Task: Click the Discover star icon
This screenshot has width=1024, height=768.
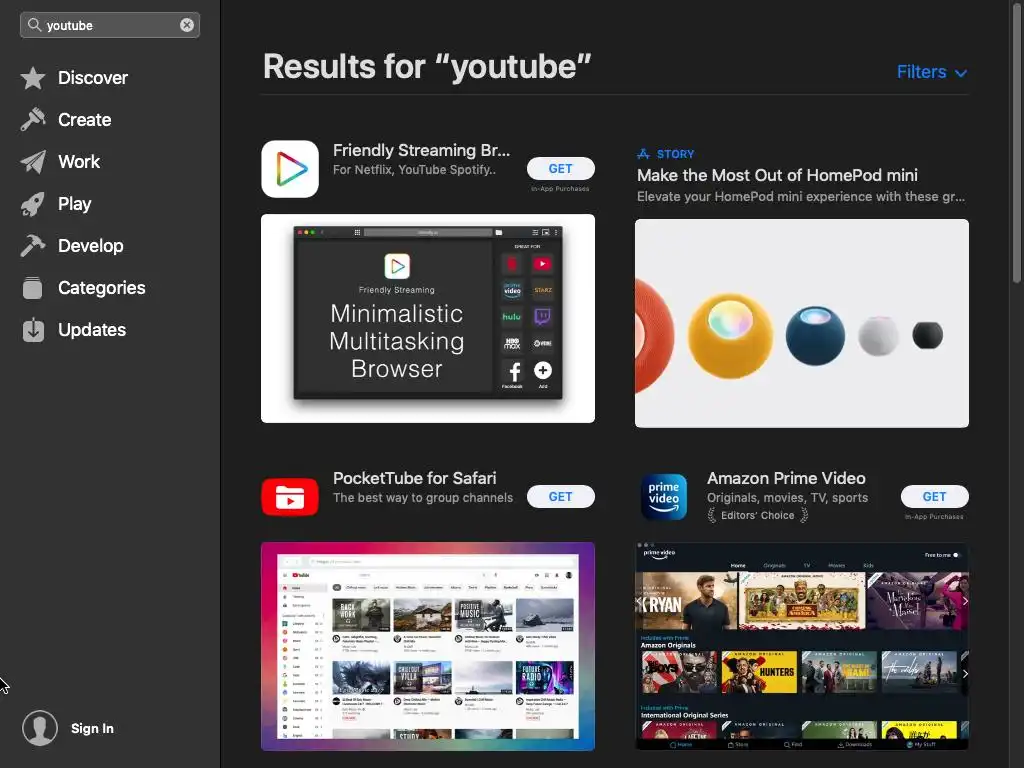Action: pos(33,78)
